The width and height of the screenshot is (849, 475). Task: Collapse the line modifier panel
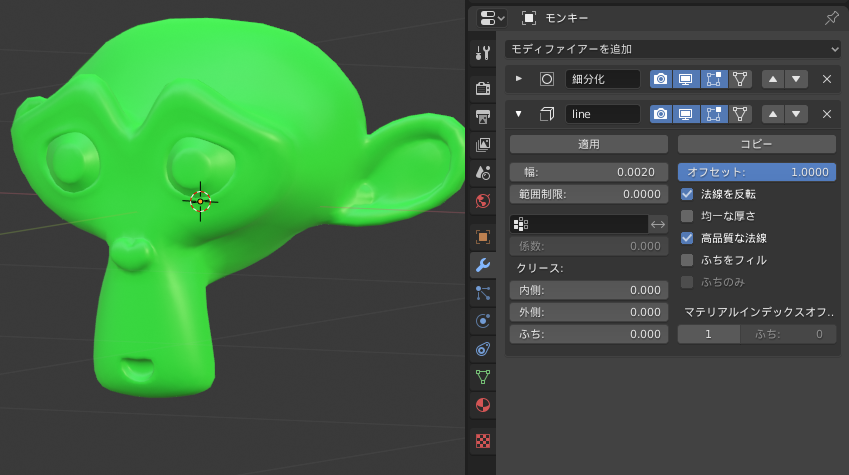pyautogui.click(x=519, y=114)
